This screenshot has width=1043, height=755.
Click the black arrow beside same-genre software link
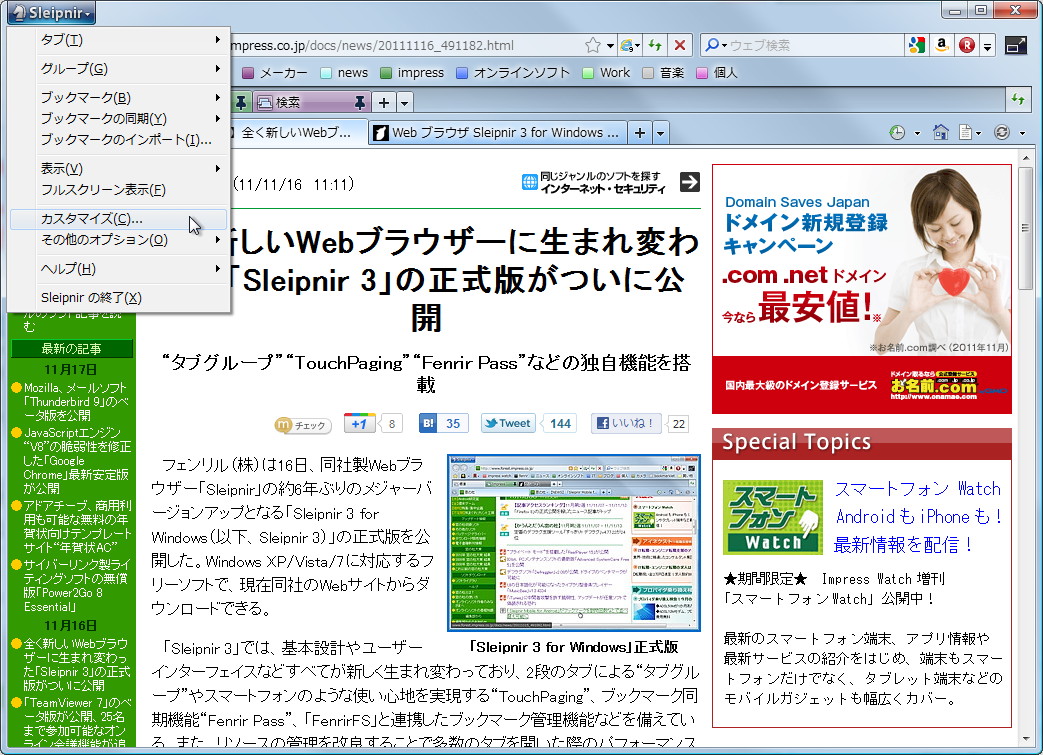point(690,182)
